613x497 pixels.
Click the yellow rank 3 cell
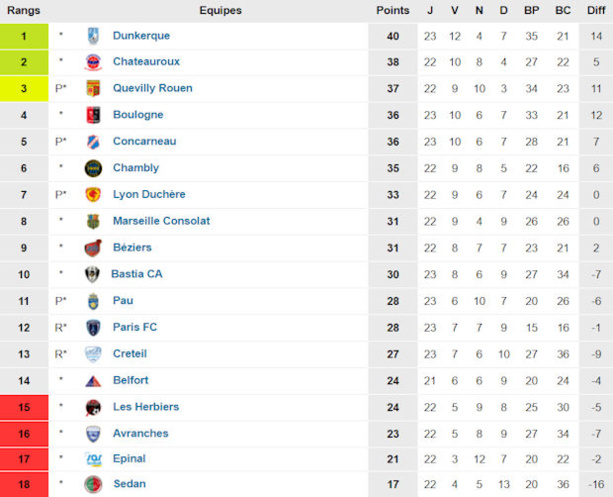[24, 89]
